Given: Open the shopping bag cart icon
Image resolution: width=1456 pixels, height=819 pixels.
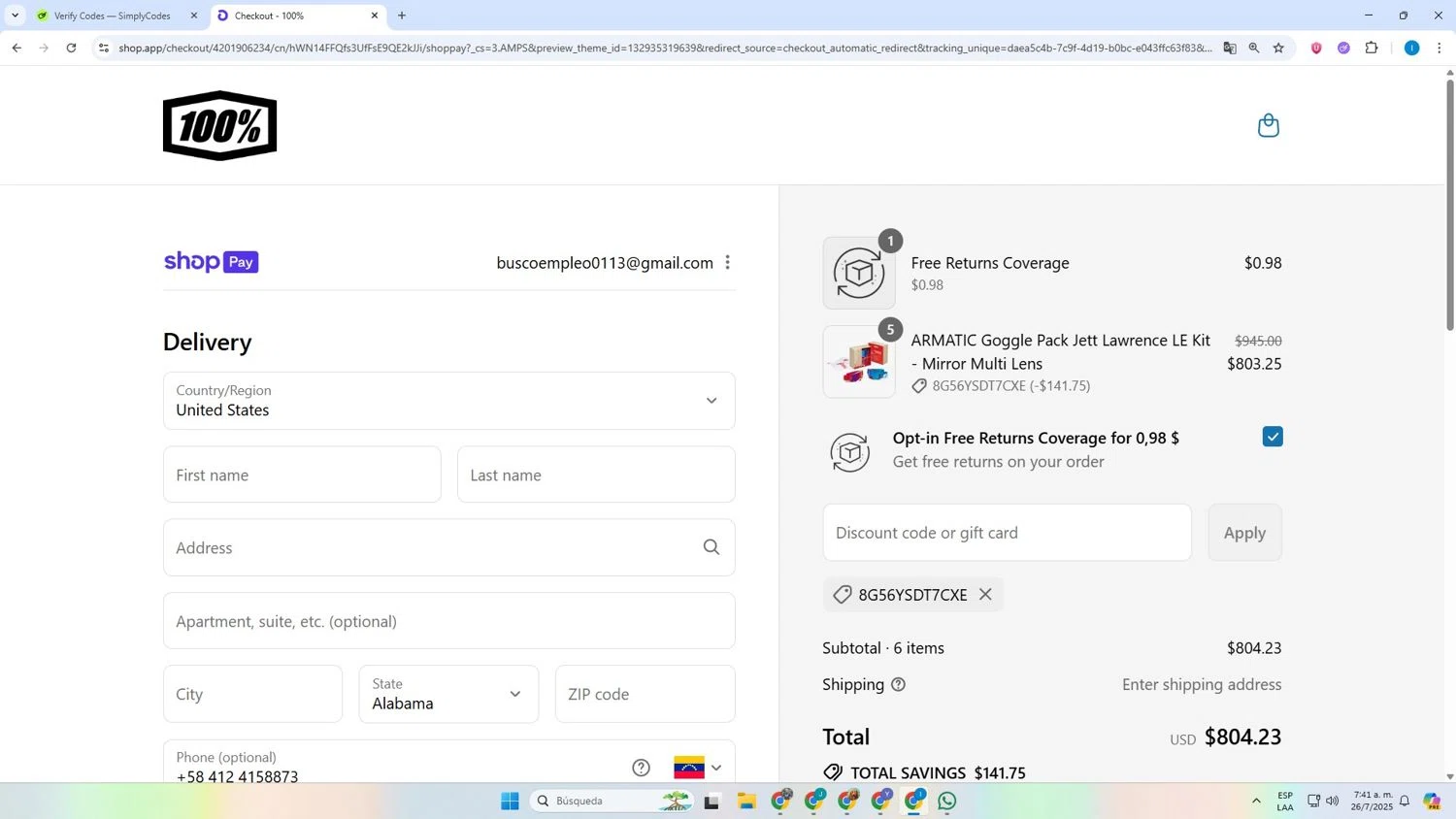Looking at the screenshot, I should (1268, 125).
